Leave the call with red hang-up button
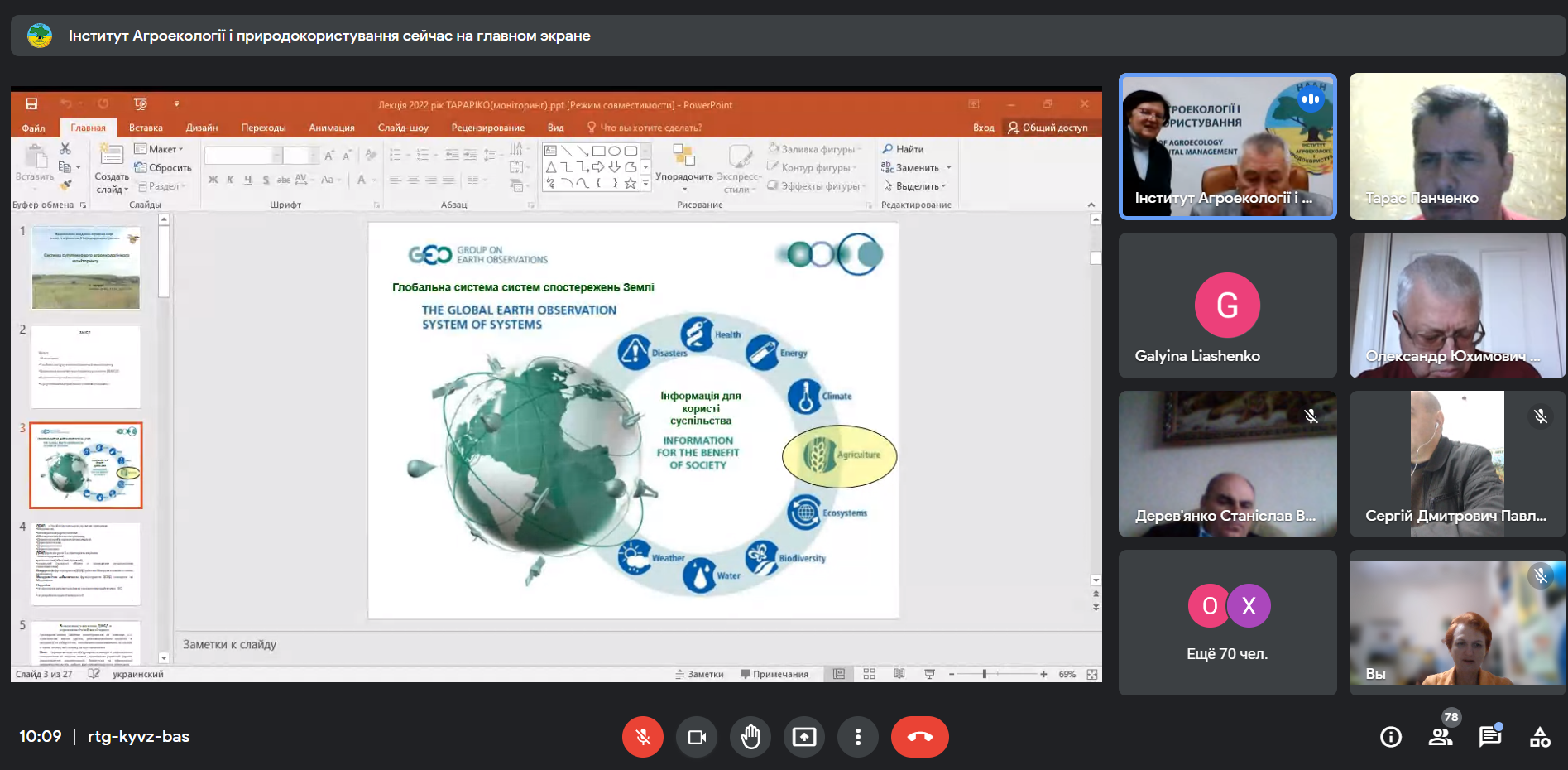Viewport: 1568px width, 770px height. [920, 737]
